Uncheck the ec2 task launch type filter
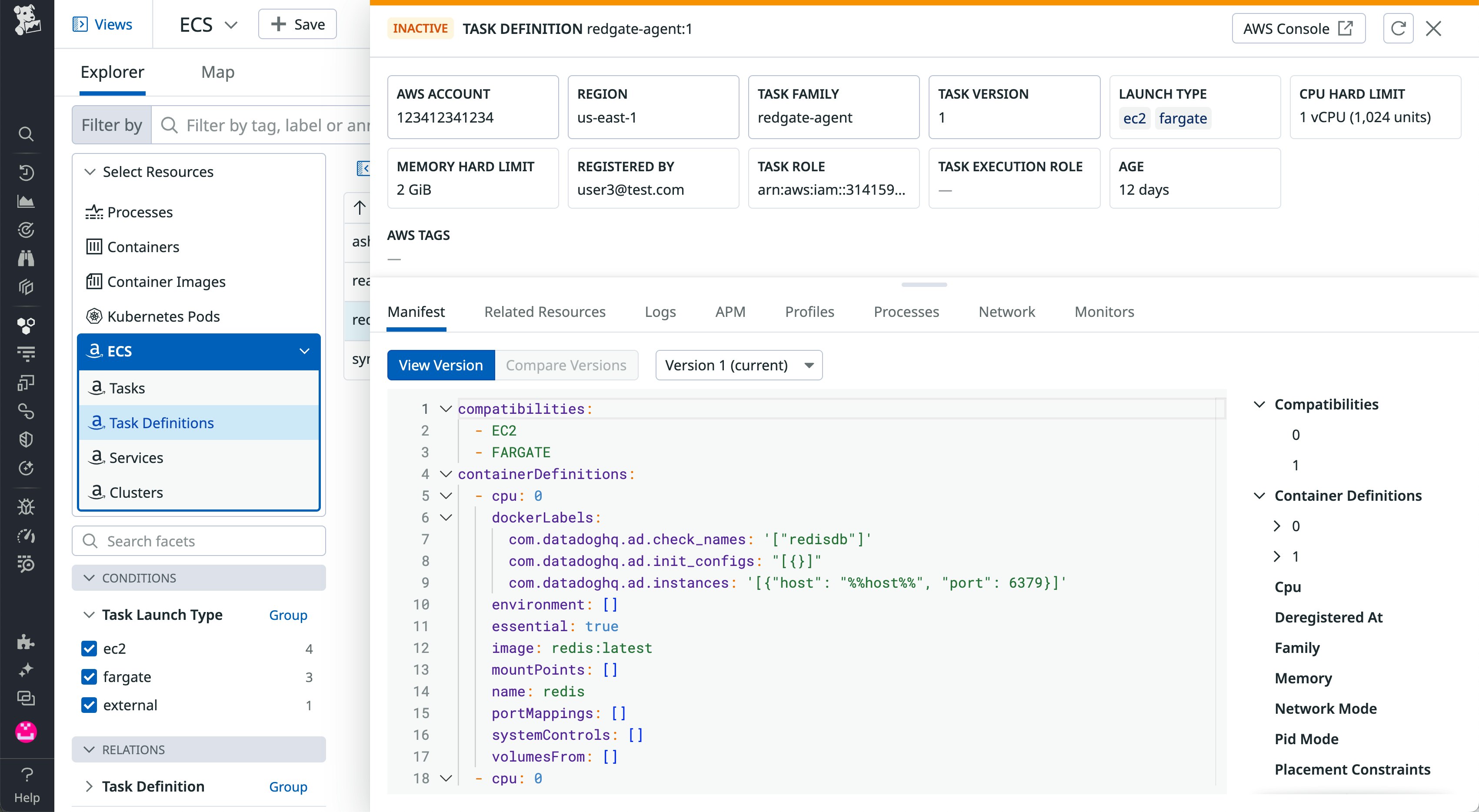The width and height of the screenshot is (1479, 812). tap(89, 648)
